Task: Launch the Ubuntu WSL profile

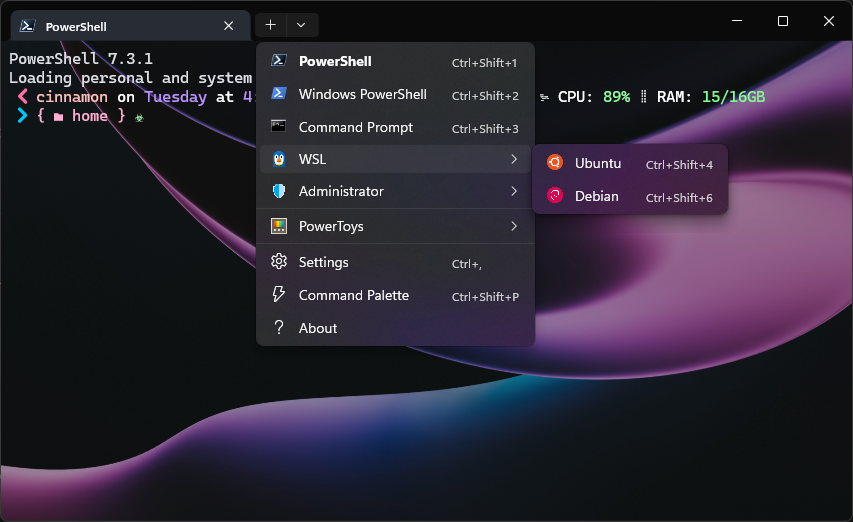Action: (630, 163)
